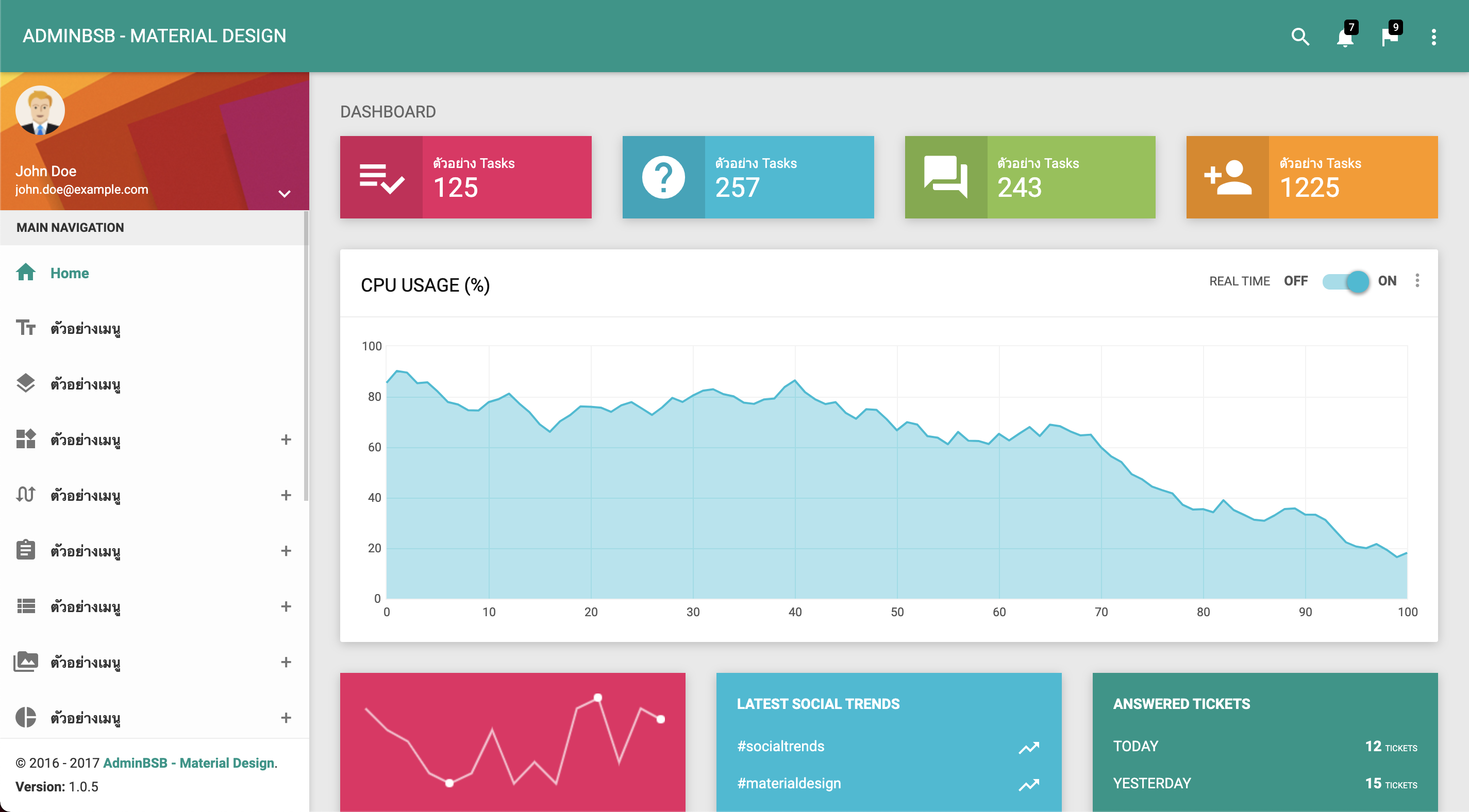Click the list view sidebar icon
The height and width of the screenshot is (812, 1469).
coord(26,606)
